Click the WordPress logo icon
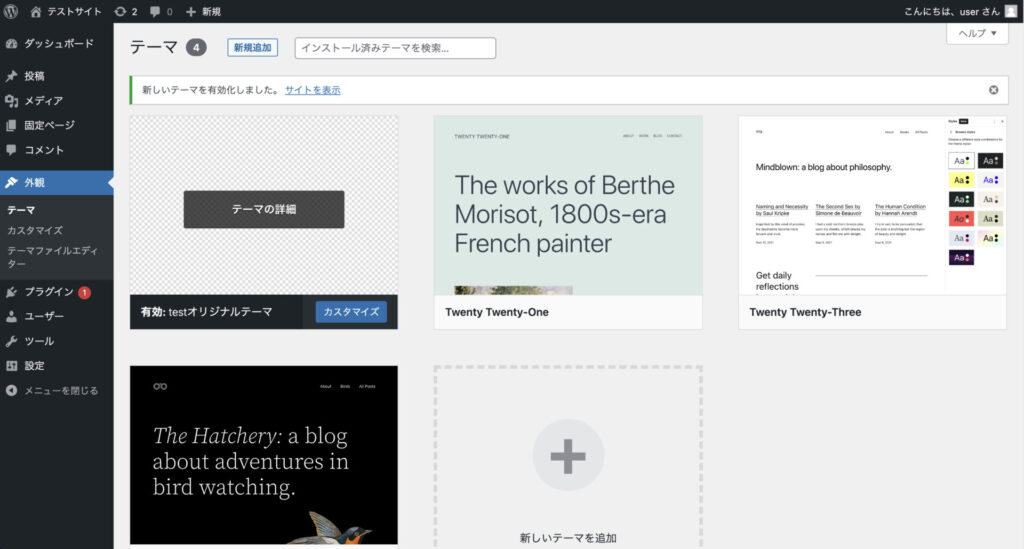 coord(12,11)
